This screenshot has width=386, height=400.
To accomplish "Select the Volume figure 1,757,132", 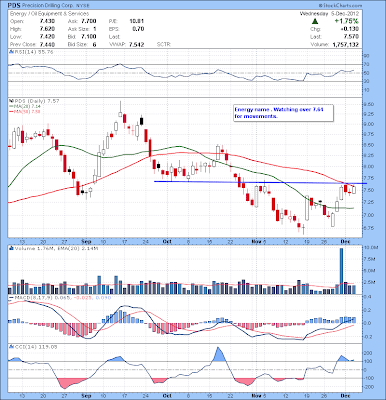I will click(345, 44).
